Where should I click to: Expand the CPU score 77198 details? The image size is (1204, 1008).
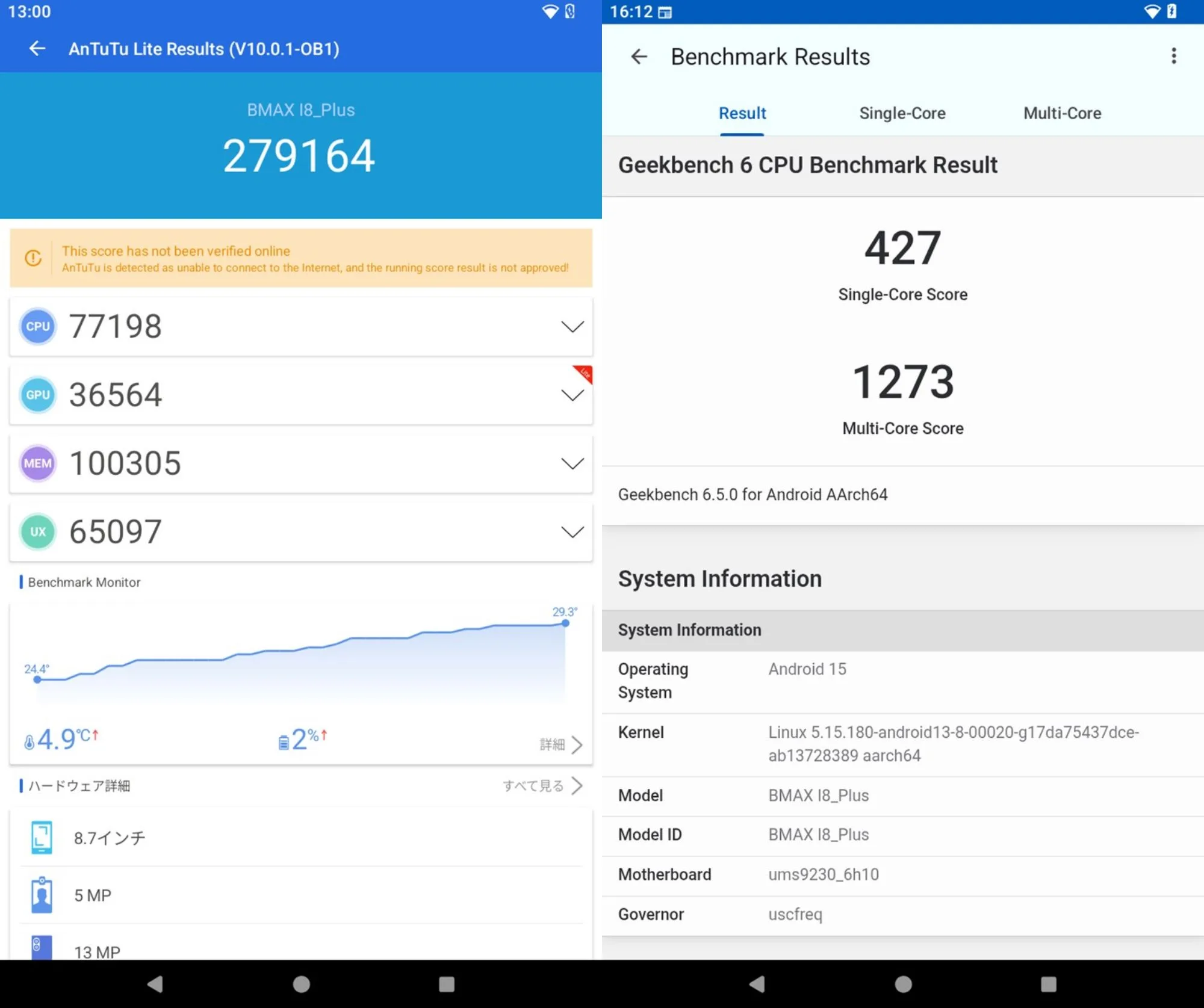click(572, 327)
